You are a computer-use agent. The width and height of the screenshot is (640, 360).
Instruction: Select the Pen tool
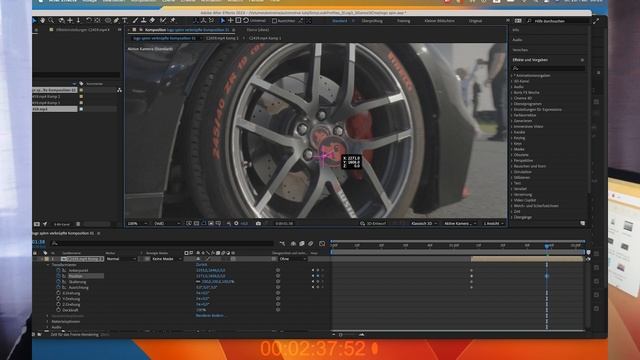pos(116,20)
